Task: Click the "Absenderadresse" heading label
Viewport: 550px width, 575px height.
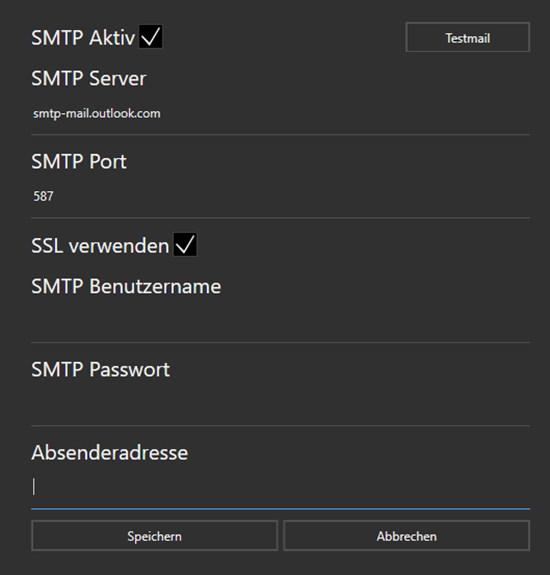Action: (110, 453)
